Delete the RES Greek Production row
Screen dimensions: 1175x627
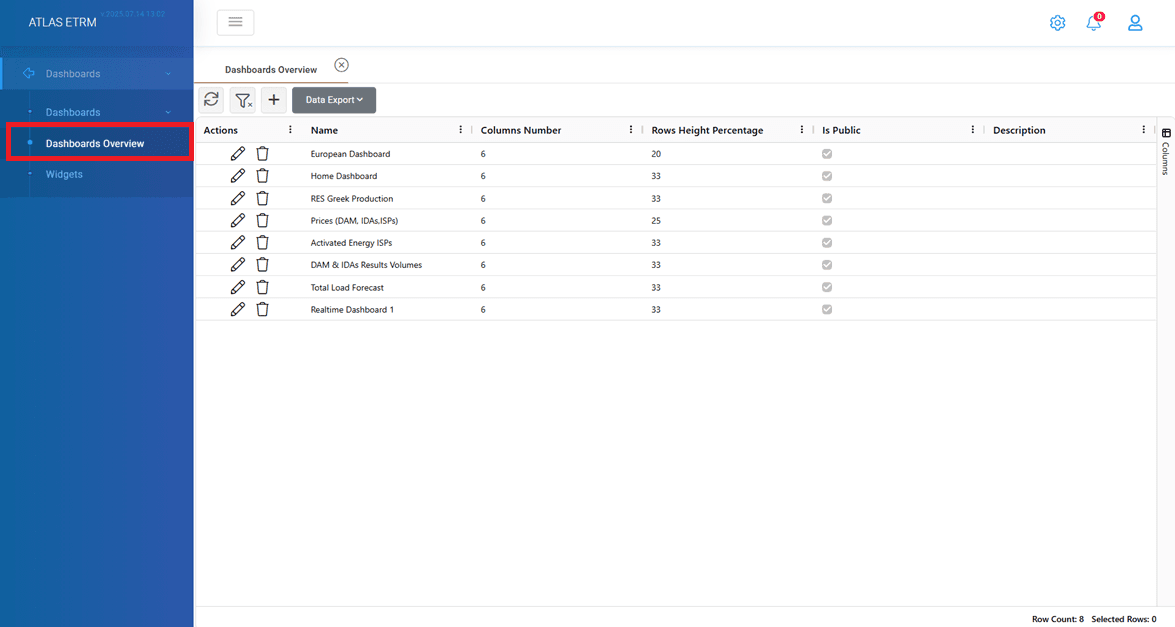coord(262,199)
